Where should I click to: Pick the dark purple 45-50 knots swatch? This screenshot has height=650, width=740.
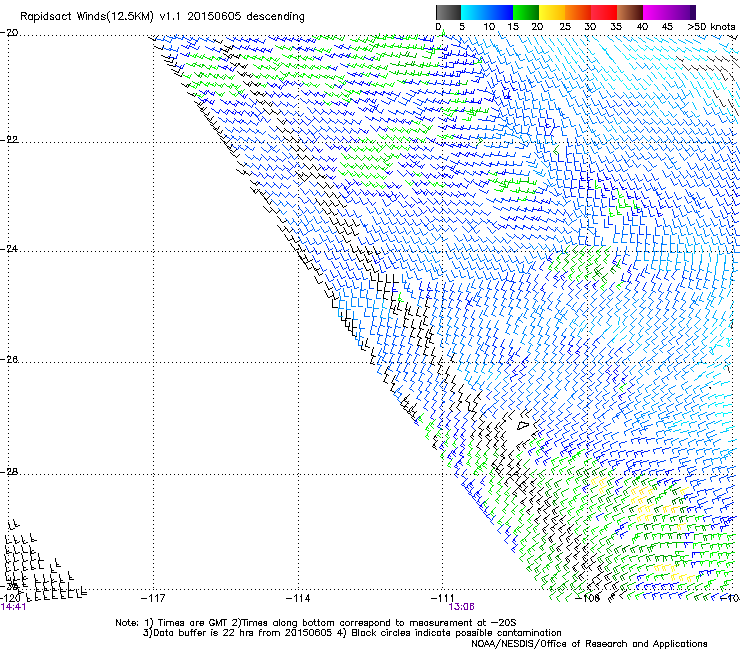pyautogui.click(x=682, y=12)
